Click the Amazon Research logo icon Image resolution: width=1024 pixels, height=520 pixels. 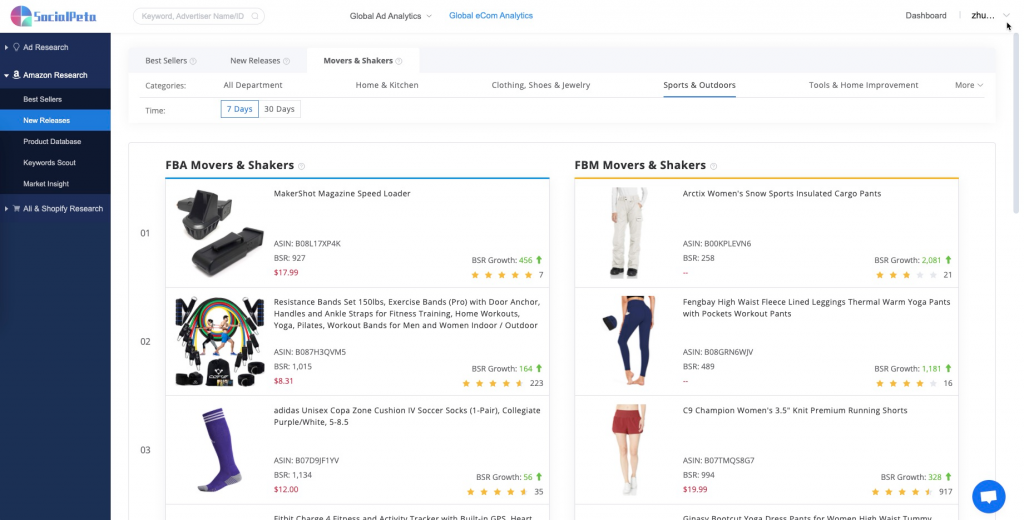(x=16, y=75)
